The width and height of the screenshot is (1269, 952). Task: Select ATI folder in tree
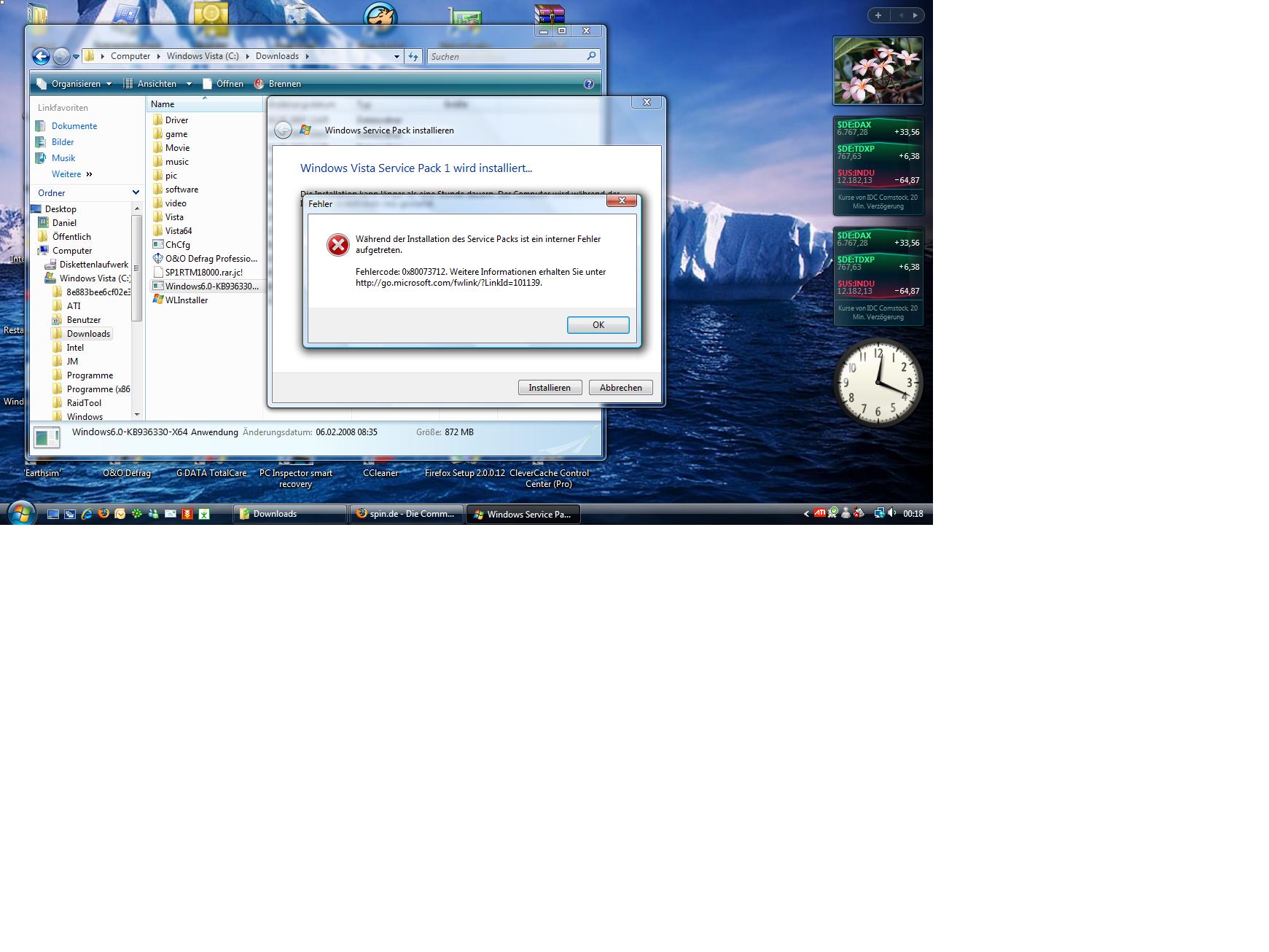[x=74, y=306]
